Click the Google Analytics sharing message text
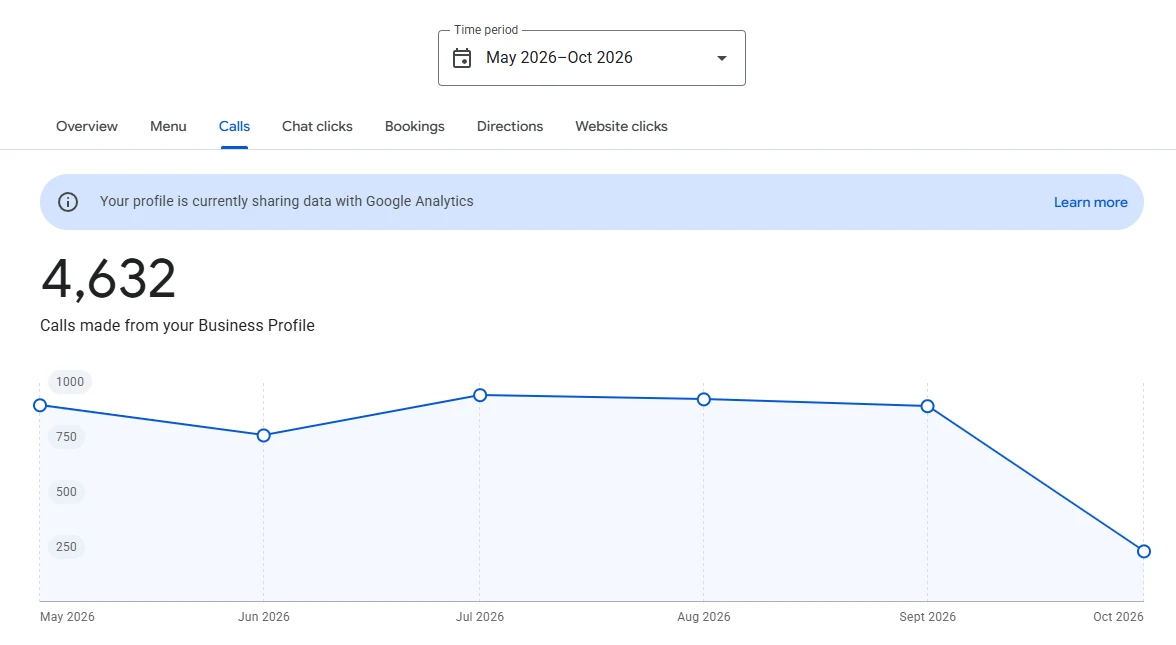This screenshot has height=645, width=1176. pos(286,201)
